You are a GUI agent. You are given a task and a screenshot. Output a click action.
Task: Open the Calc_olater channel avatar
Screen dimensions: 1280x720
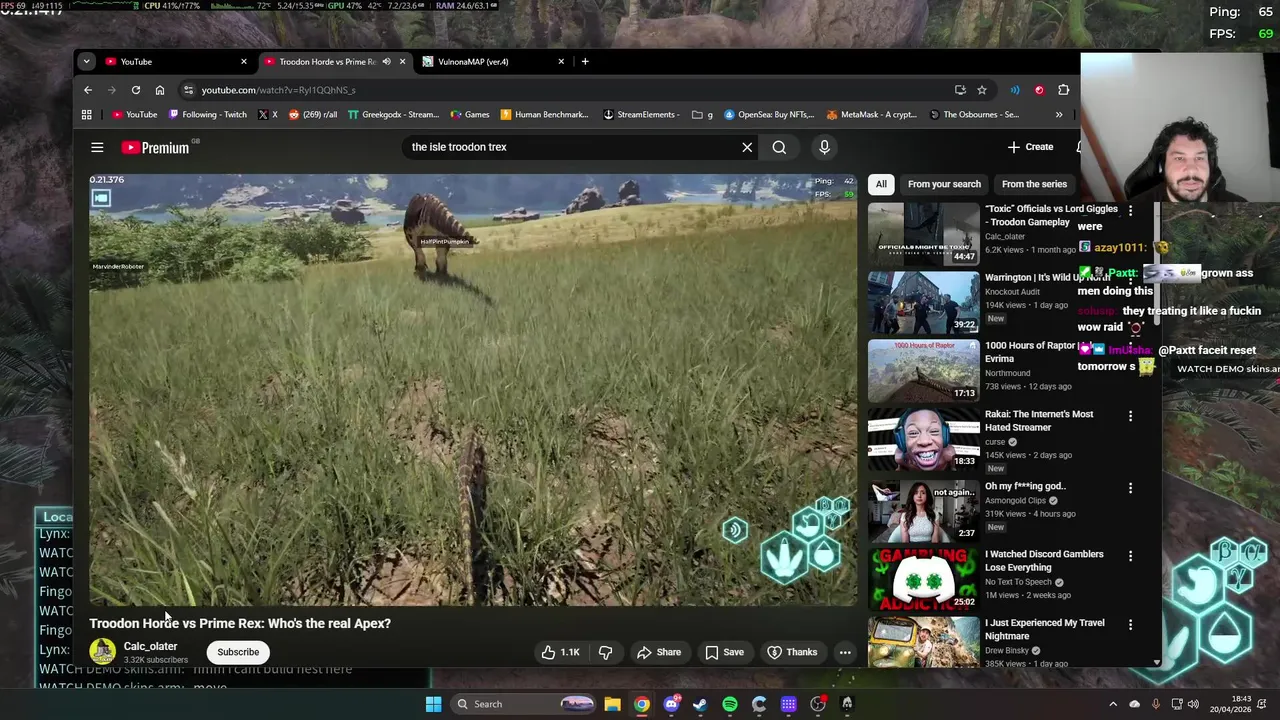pyautogui.click(x=102, y=652)
